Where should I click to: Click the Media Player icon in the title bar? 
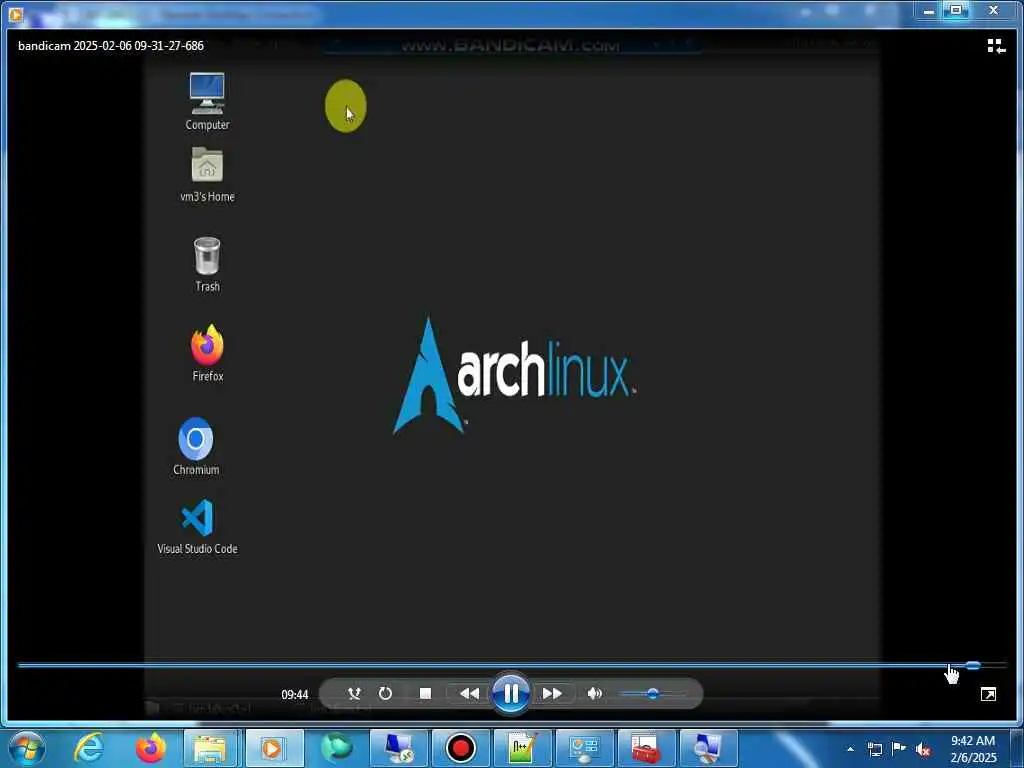[x=16, y=14]
